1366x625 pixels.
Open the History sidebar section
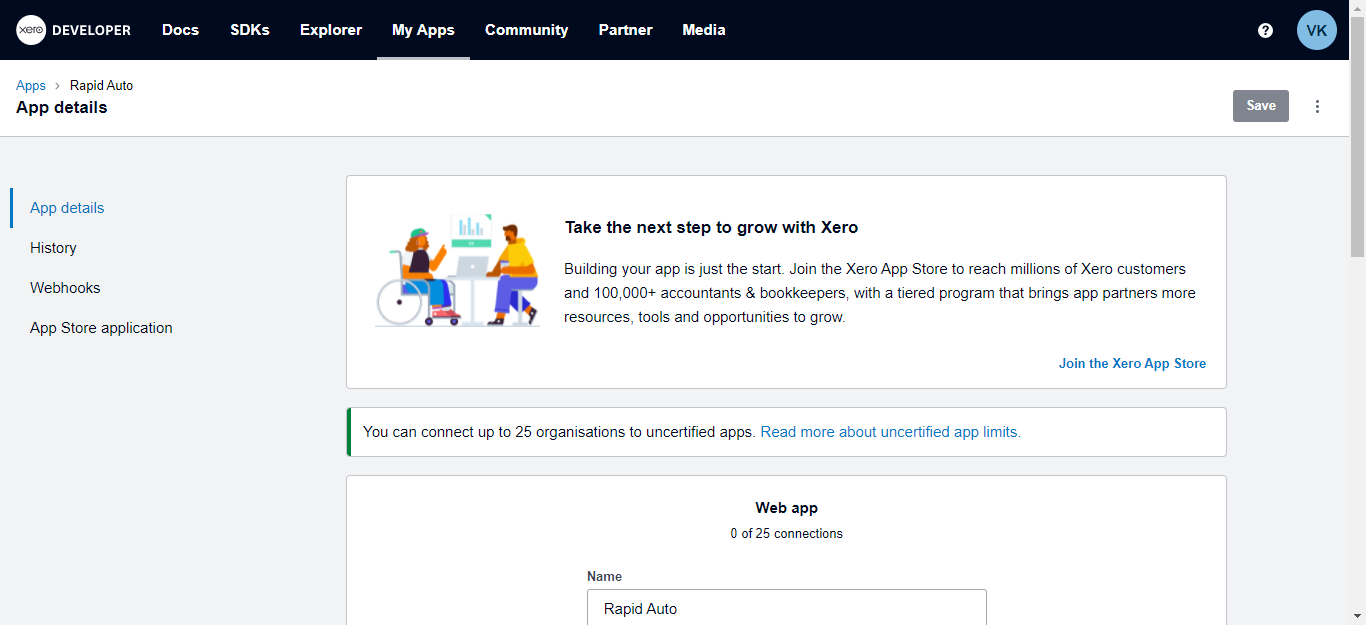click(53, 248)
